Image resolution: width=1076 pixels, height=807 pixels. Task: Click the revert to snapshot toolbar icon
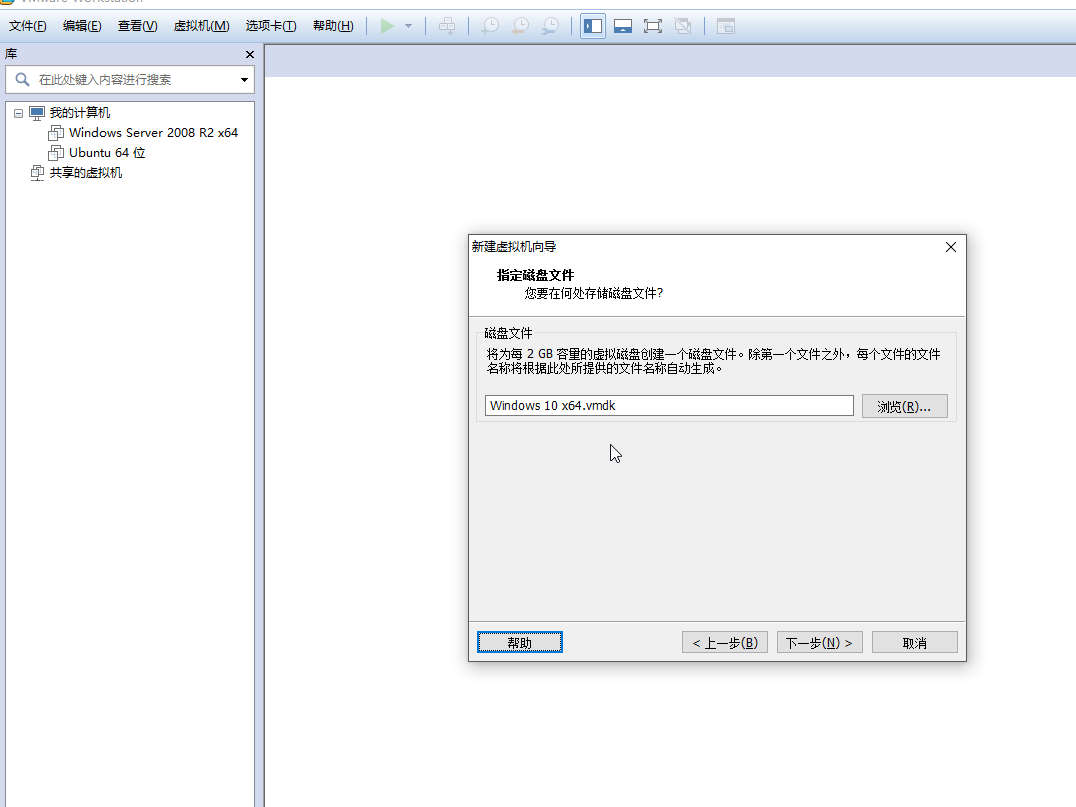pyautogui.click(x=520, y=26)
